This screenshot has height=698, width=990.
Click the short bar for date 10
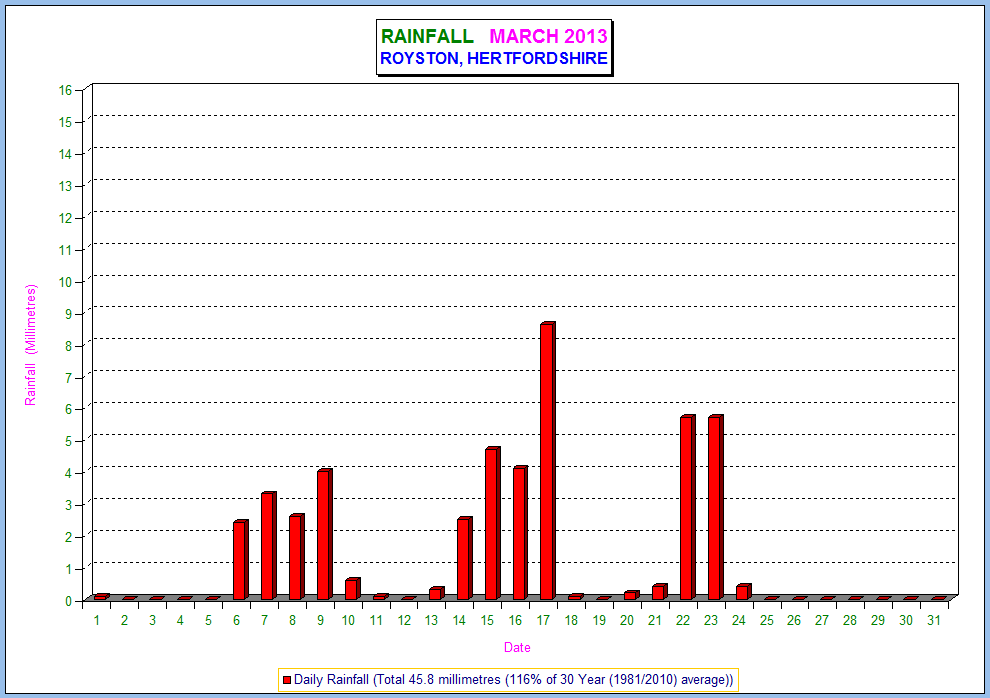[353, 589]
